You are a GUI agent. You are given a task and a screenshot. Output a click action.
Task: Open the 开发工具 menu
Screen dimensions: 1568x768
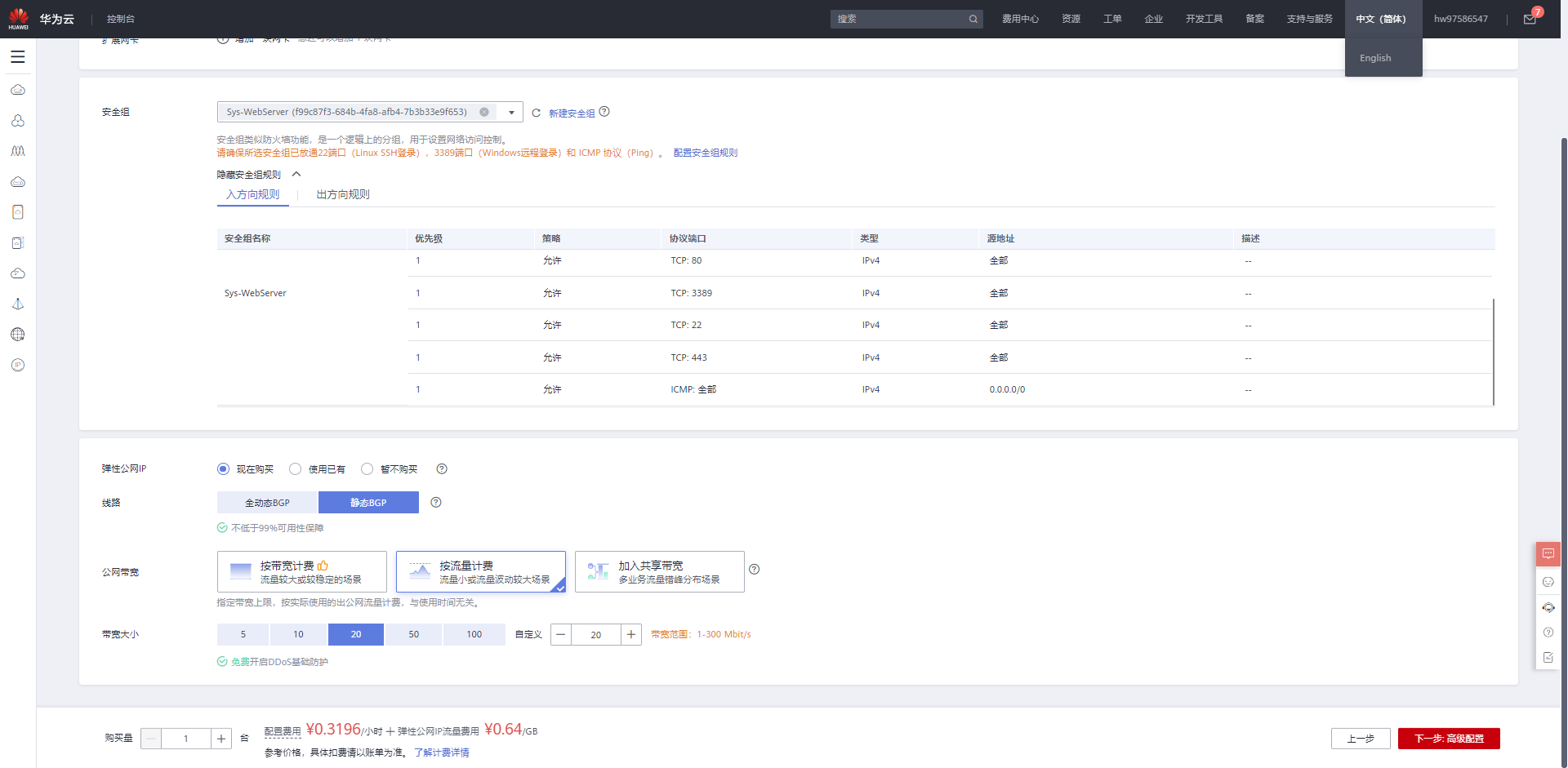(1204, 19)
